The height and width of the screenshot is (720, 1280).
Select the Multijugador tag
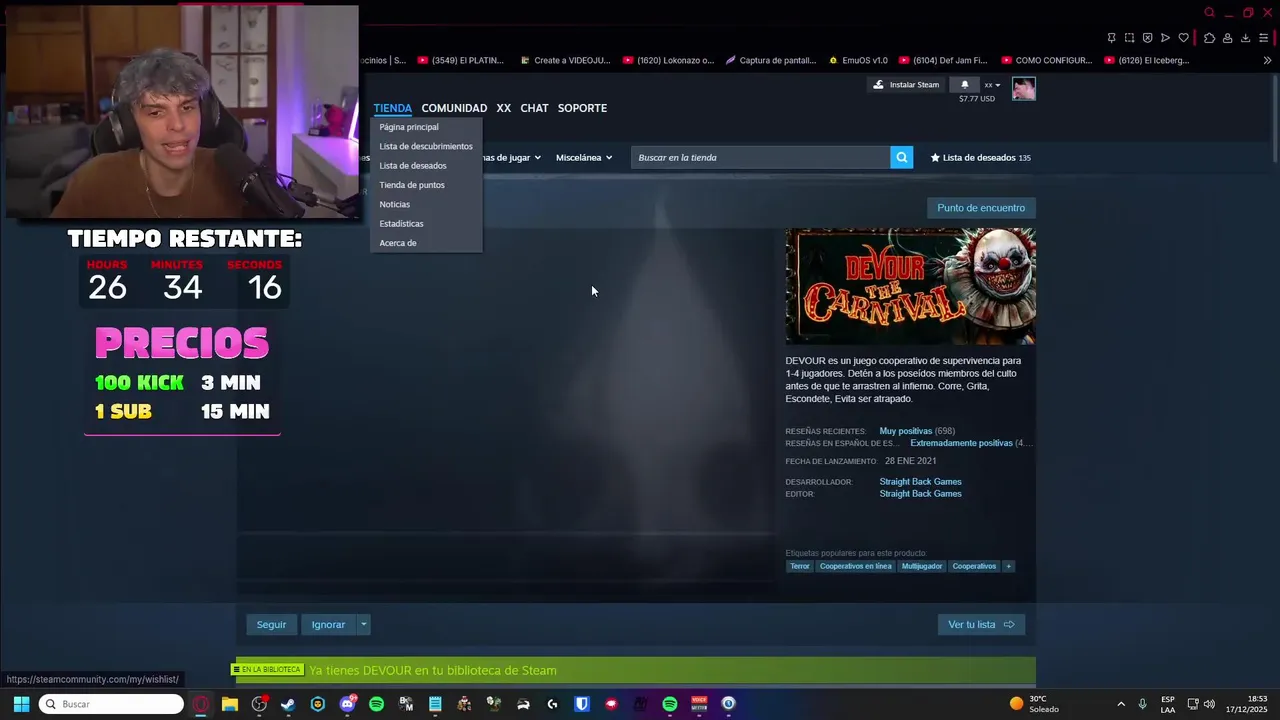[x=922, y=566]
